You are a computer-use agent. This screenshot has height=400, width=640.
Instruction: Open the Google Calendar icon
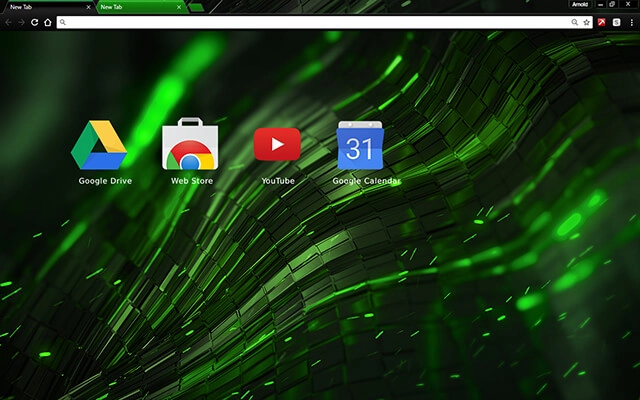[360, 145]
